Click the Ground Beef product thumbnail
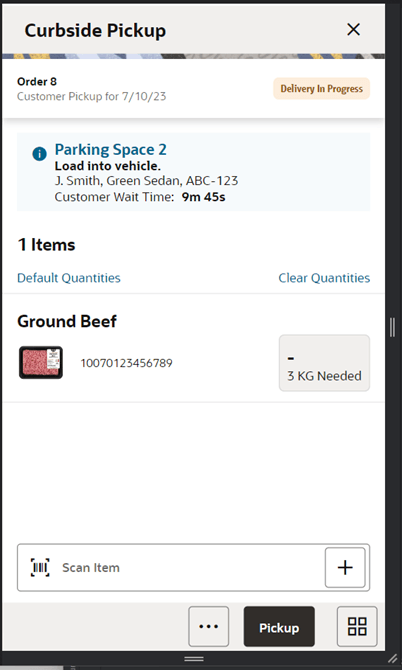 (41, 363)
